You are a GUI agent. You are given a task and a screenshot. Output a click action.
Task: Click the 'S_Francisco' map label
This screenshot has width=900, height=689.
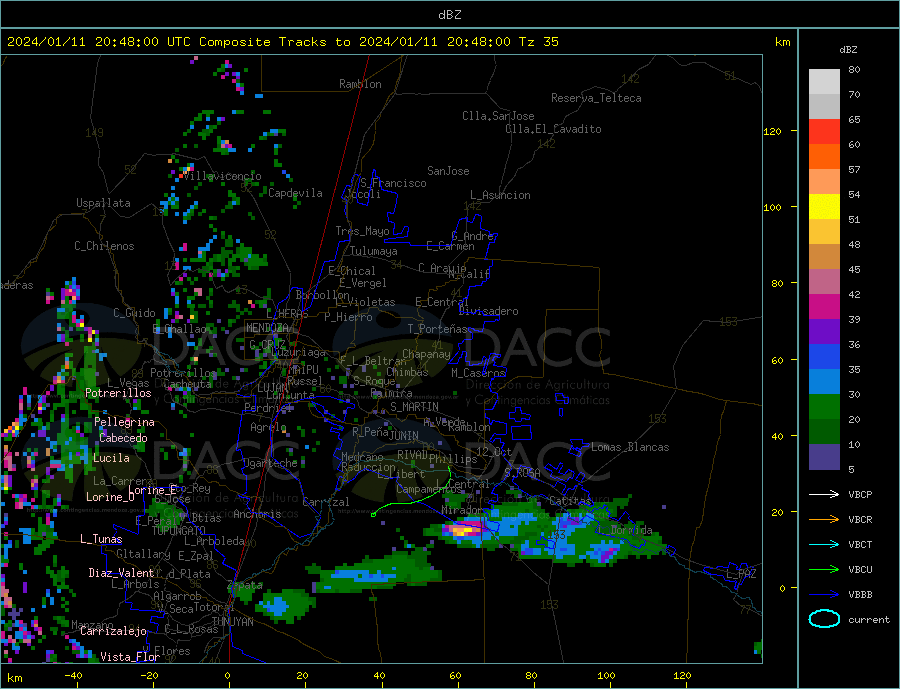tap(393, 183)
